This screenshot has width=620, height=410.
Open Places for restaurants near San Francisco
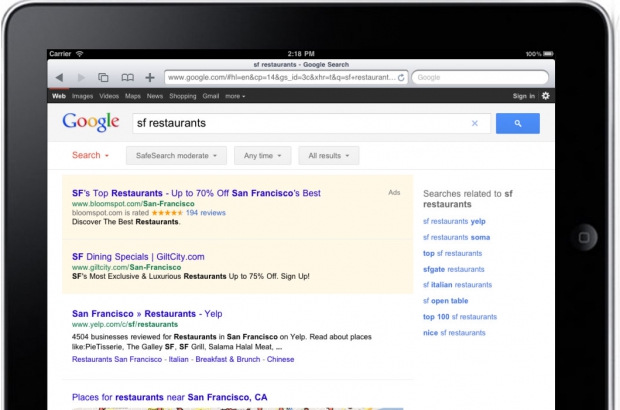pos(170,397)
